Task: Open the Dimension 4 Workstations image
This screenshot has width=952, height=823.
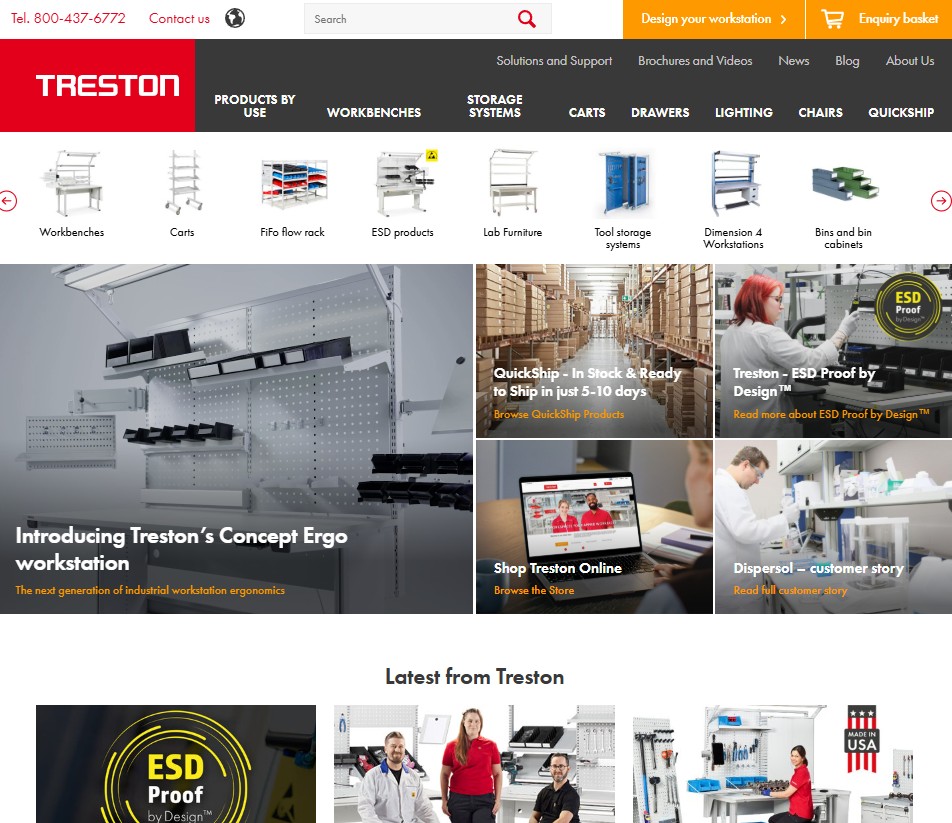Action: (x=735, y=183)
